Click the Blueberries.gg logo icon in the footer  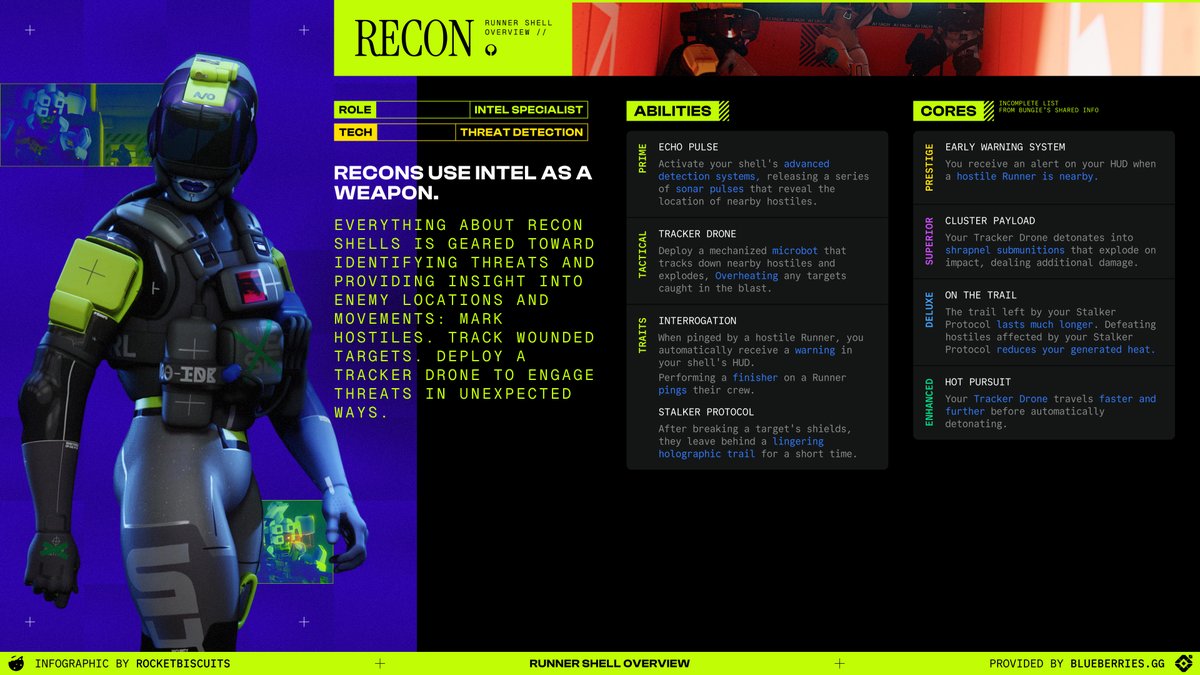tap(1184, 663)
